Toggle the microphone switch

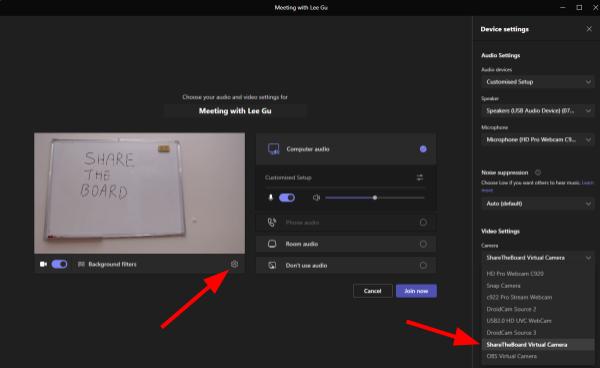tap(287, 197)
